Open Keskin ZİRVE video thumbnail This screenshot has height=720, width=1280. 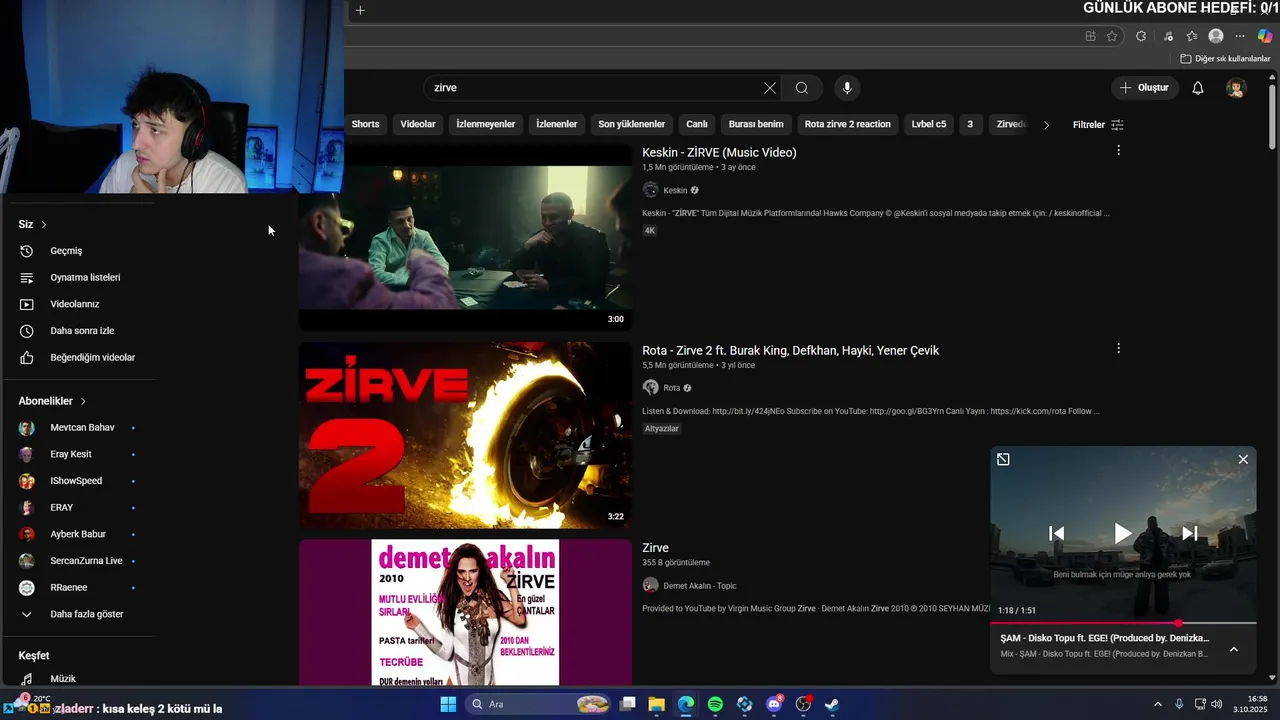coord(465,237)
